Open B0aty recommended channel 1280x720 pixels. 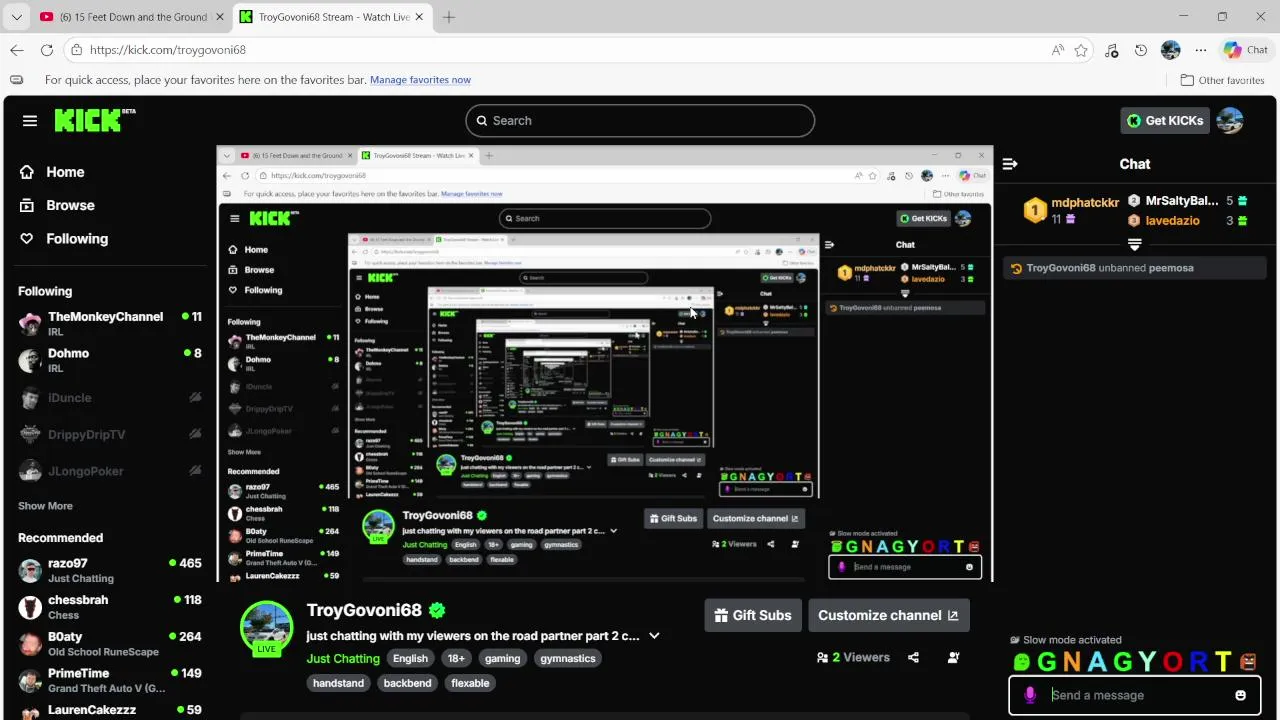pyautogui.click(x=110, y=643)
